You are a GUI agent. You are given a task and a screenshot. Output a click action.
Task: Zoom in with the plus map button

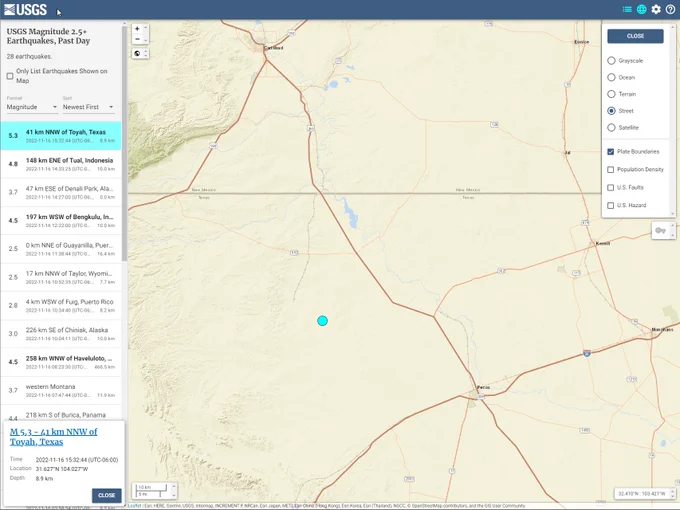(x=137, y=29)
